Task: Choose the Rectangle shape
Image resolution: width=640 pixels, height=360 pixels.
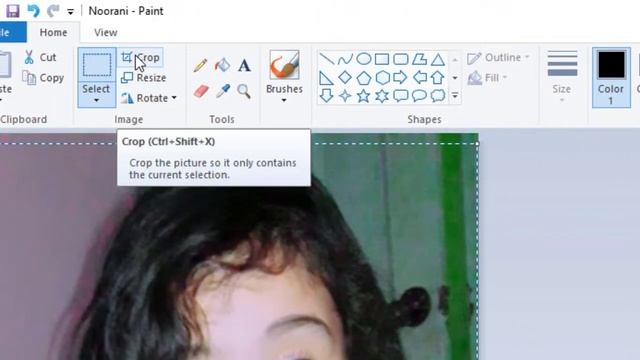Action: pos(382,59)
